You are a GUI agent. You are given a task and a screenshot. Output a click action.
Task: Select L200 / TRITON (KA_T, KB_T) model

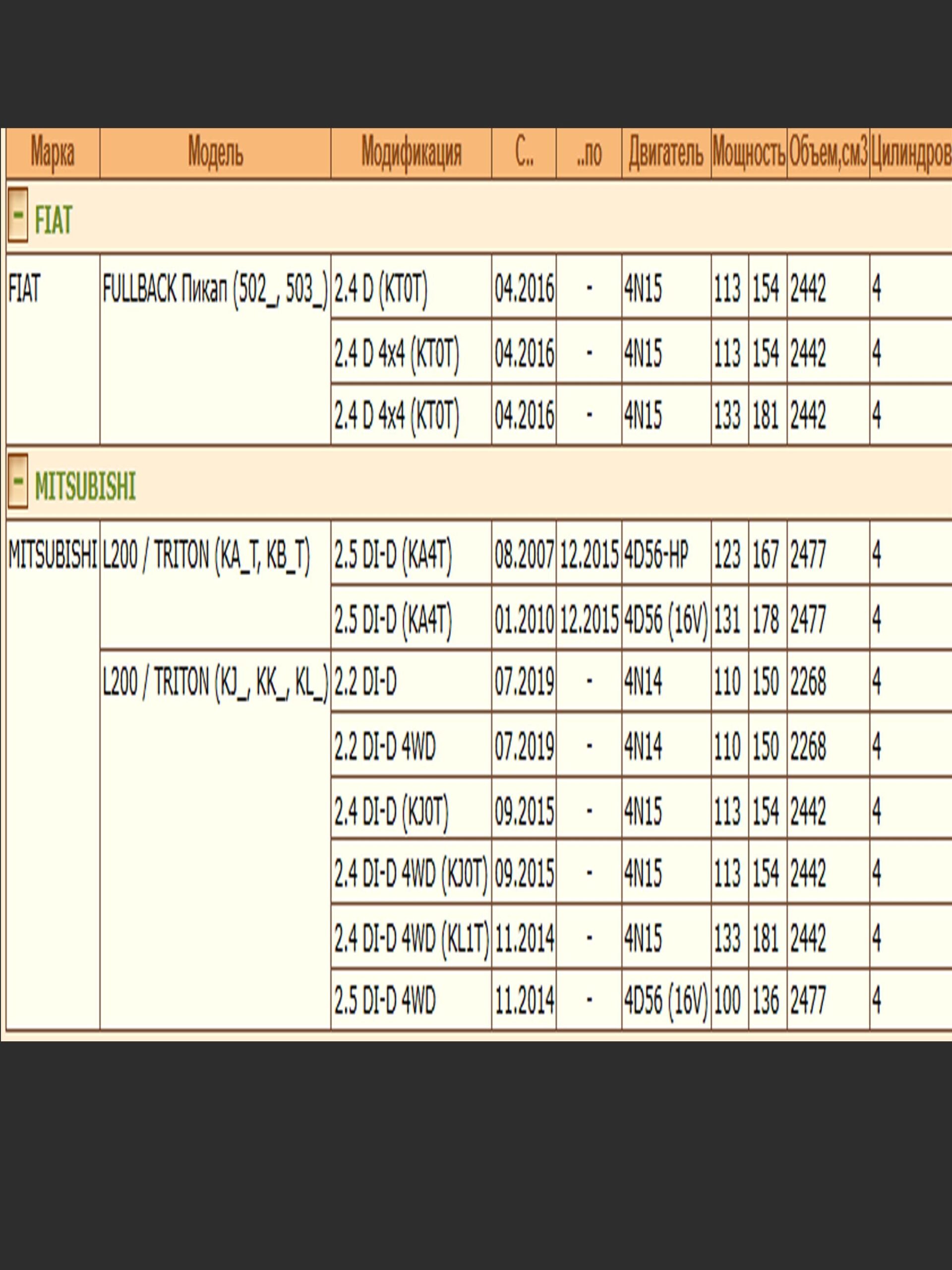click(x=206, y=555)
